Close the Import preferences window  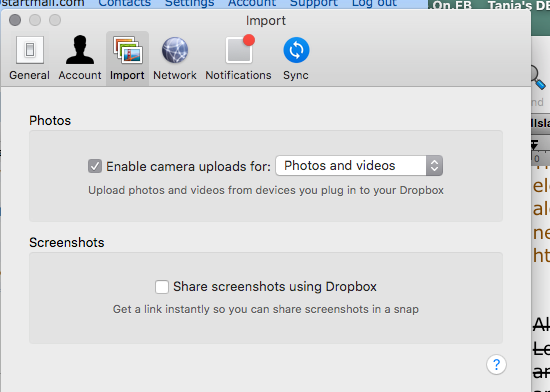coord(15,20)
